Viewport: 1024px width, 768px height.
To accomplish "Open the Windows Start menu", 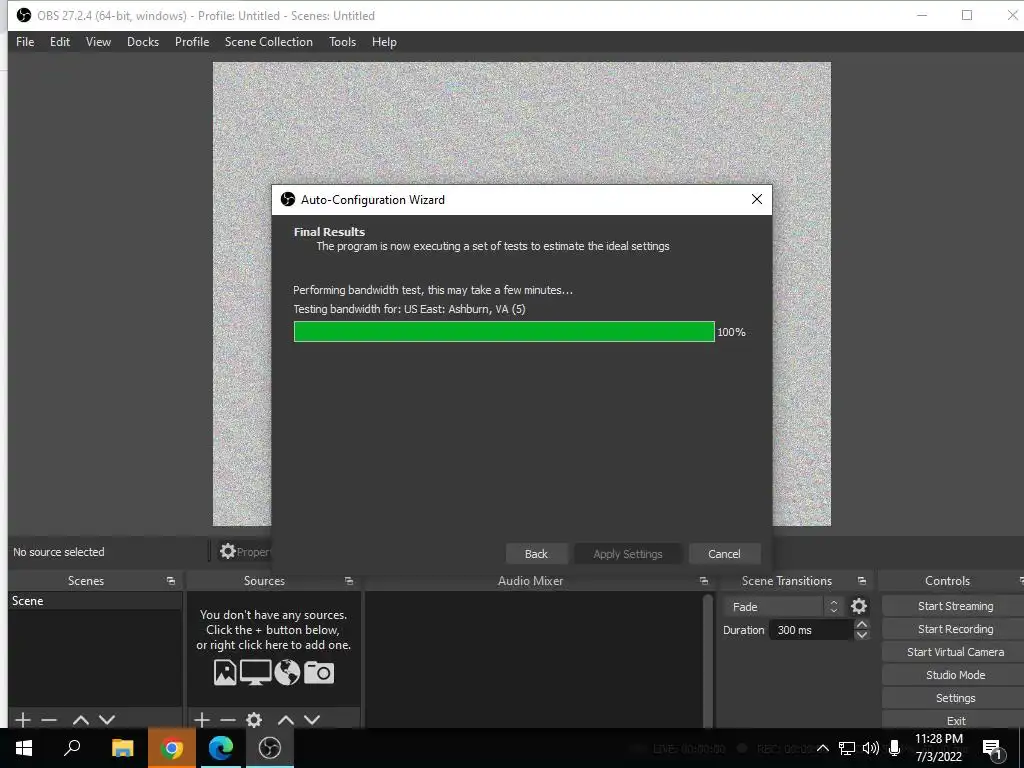I will [24, 748].
